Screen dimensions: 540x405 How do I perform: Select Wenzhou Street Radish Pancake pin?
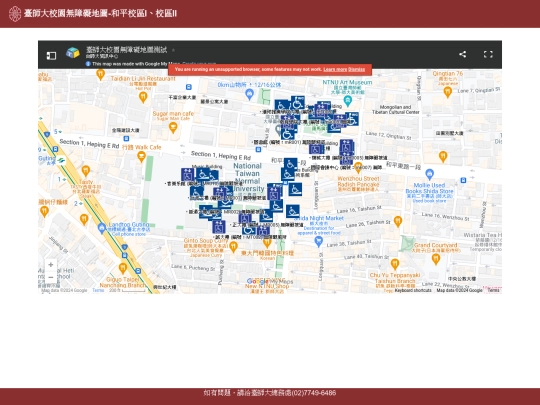coord(358,168)
